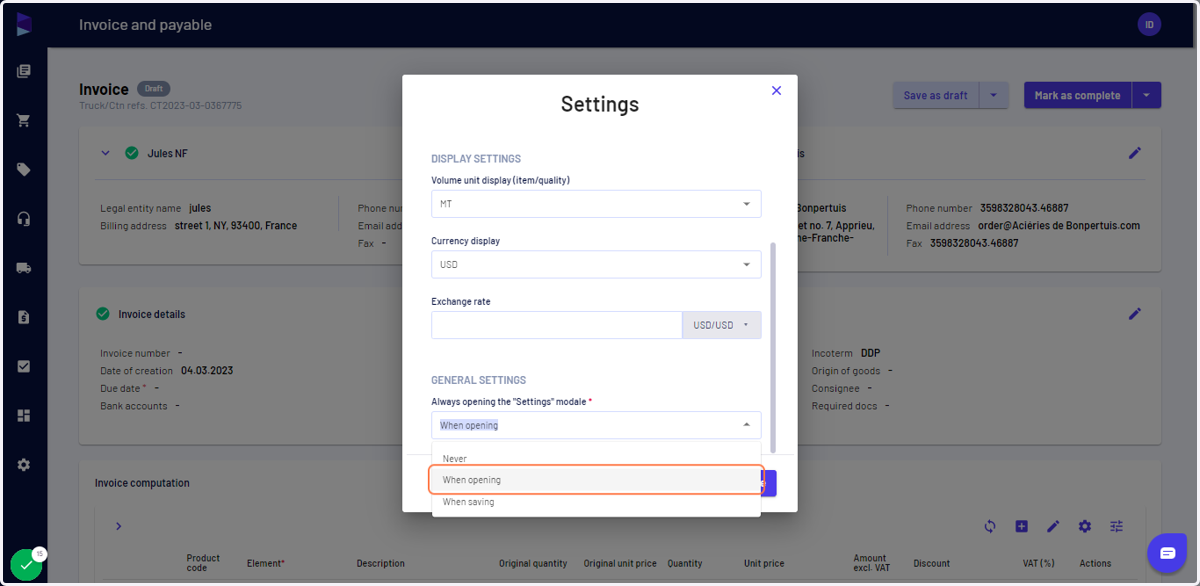Click the order@Aciéries de Bonpertuis.com email

[1059, 226]
